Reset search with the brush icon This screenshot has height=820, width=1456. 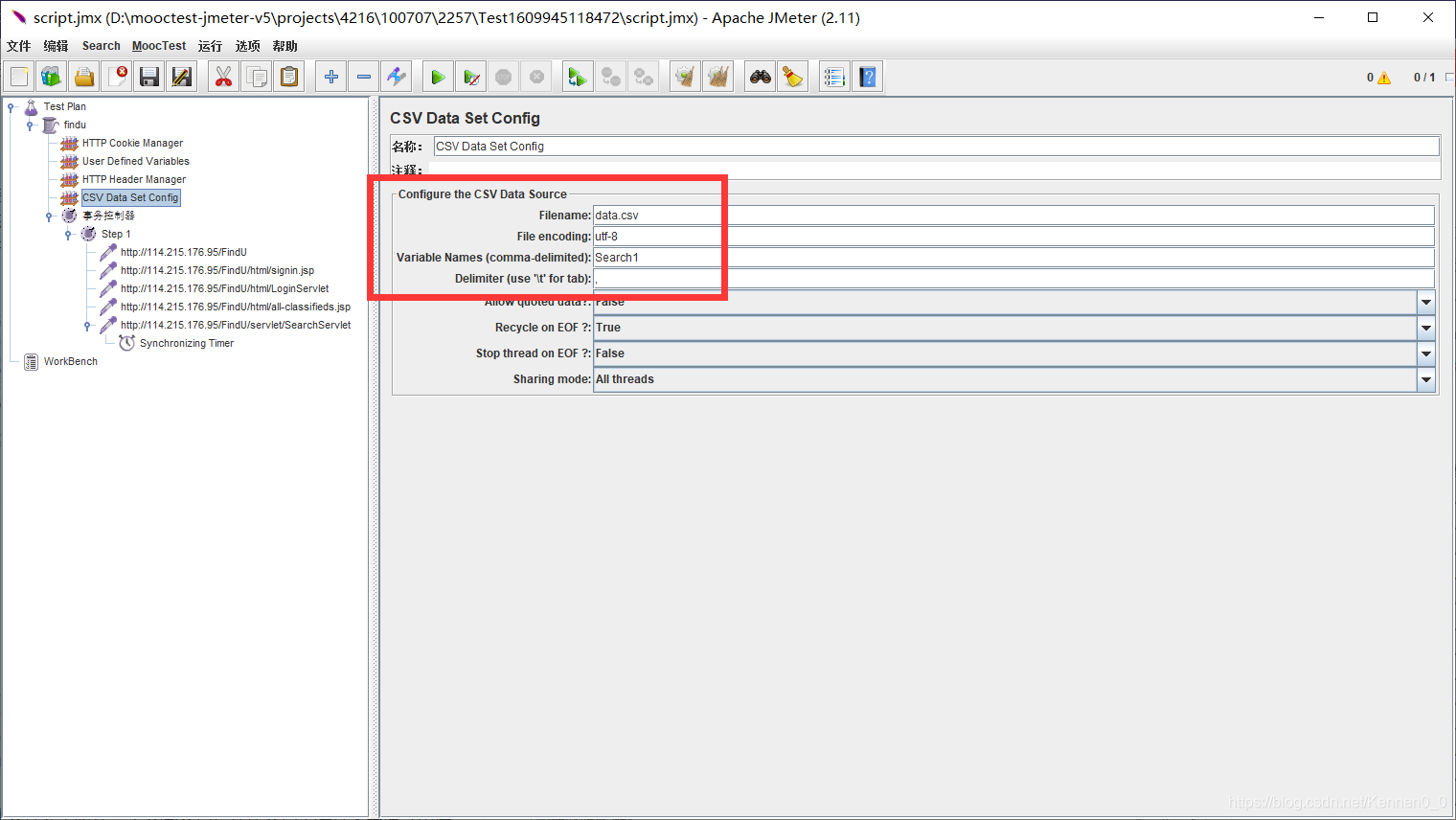point(793,77)
